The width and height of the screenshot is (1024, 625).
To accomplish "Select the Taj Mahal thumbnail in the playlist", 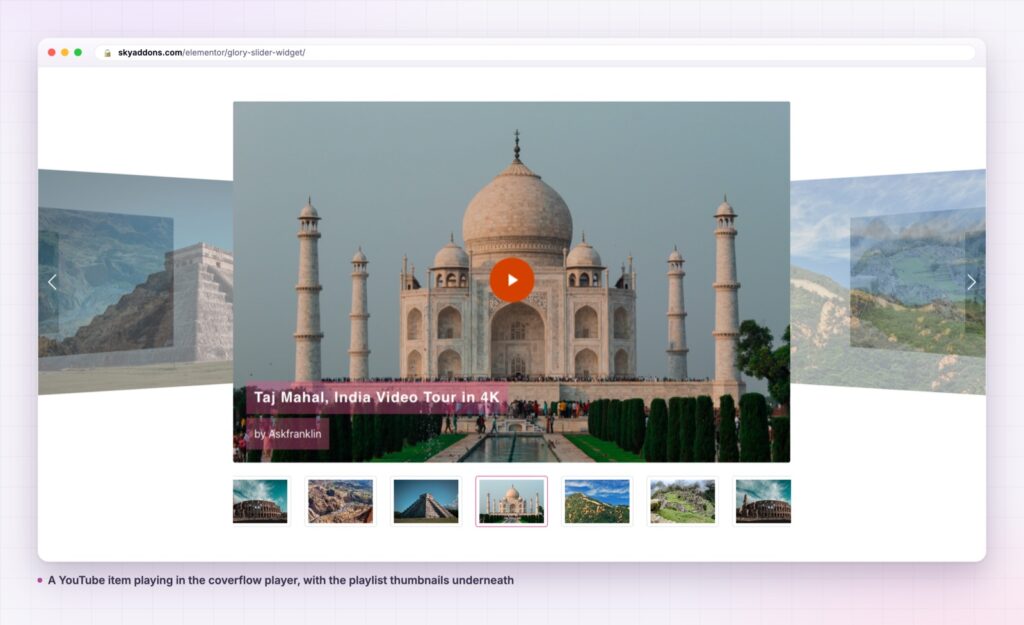I will point(511,501).
